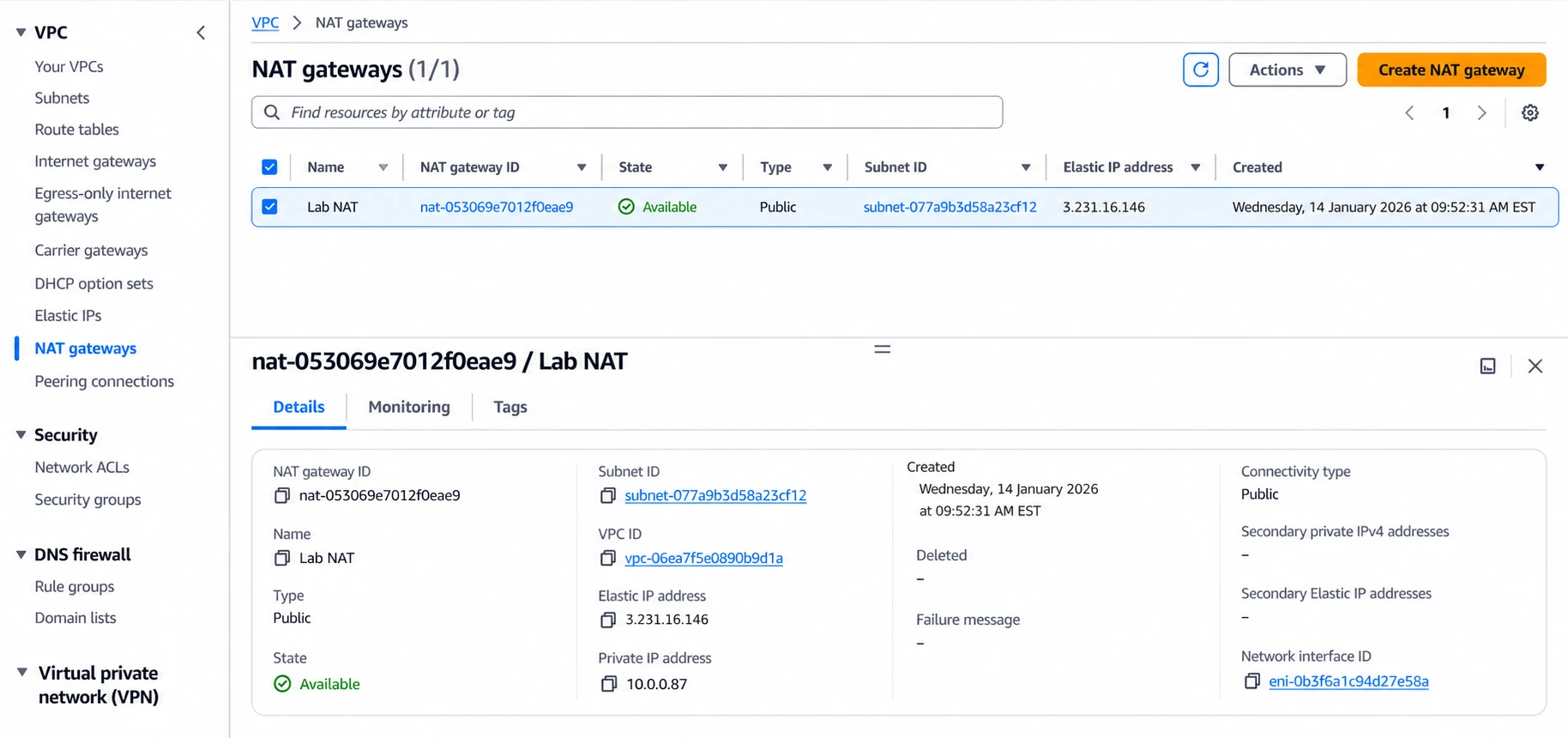Open the Actions dropdown menu
Viewport: 1568px width, 738px height.
(x=1287, y=70)
